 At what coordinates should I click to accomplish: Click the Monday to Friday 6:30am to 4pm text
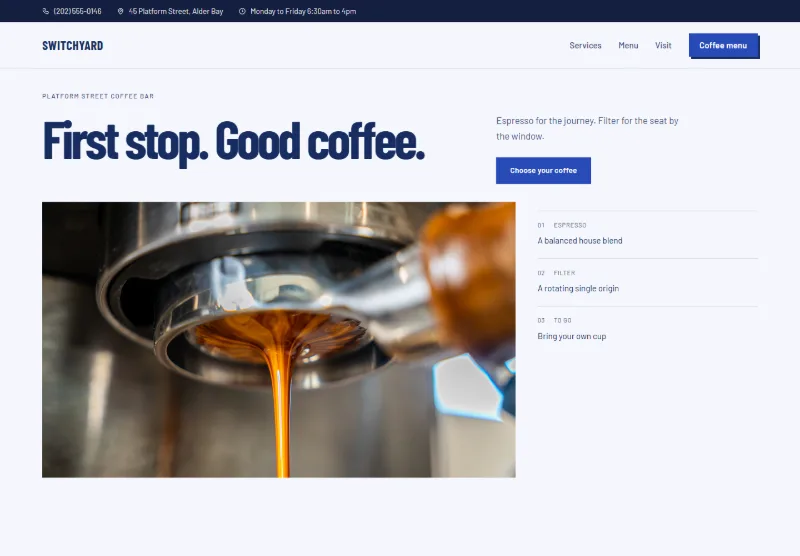tap(303, 11)
